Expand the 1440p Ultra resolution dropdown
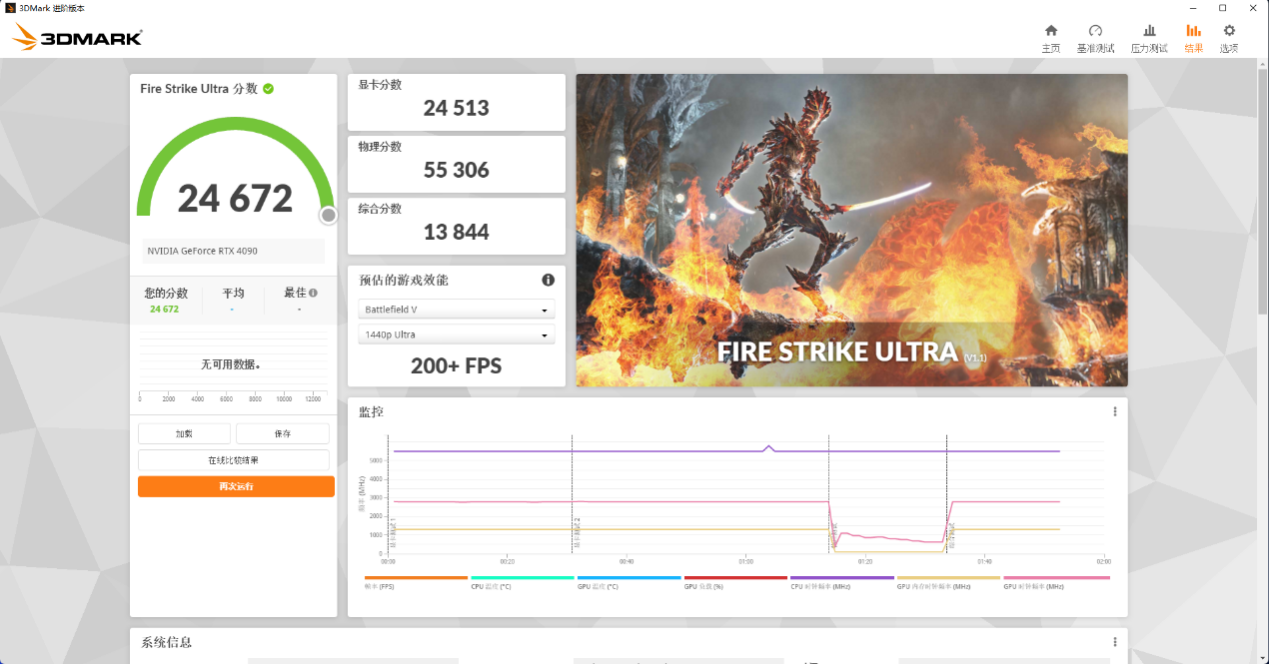The image size is (1269, 664). 456,335
